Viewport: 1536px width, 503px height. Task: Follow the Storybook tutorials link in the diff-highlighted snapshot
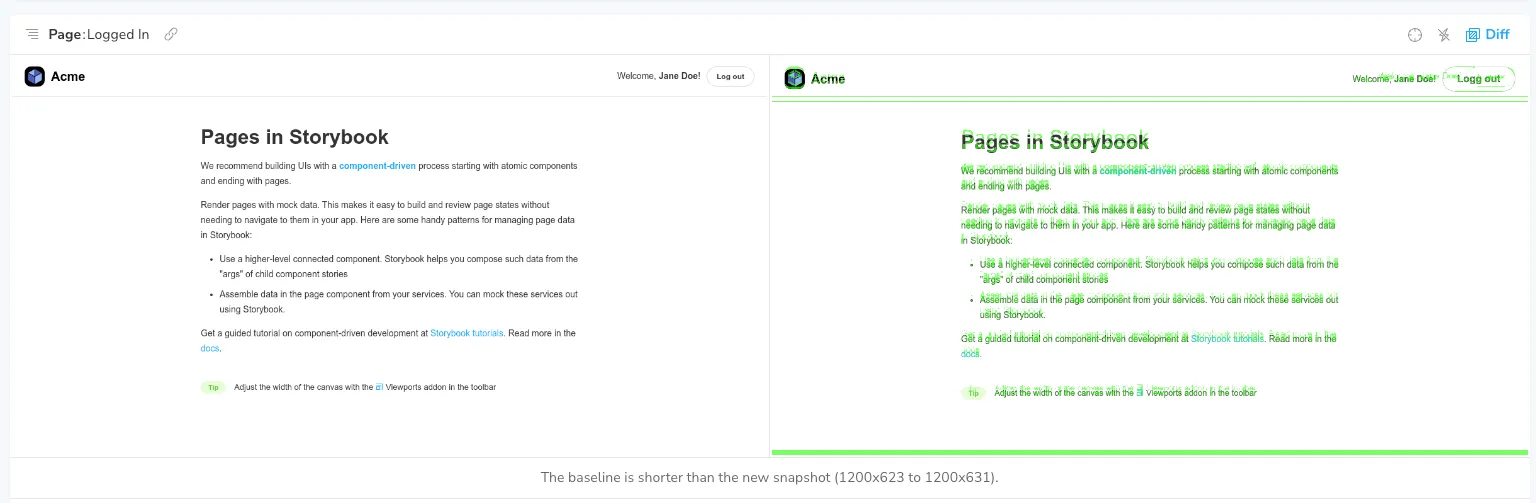point(1226,339)
